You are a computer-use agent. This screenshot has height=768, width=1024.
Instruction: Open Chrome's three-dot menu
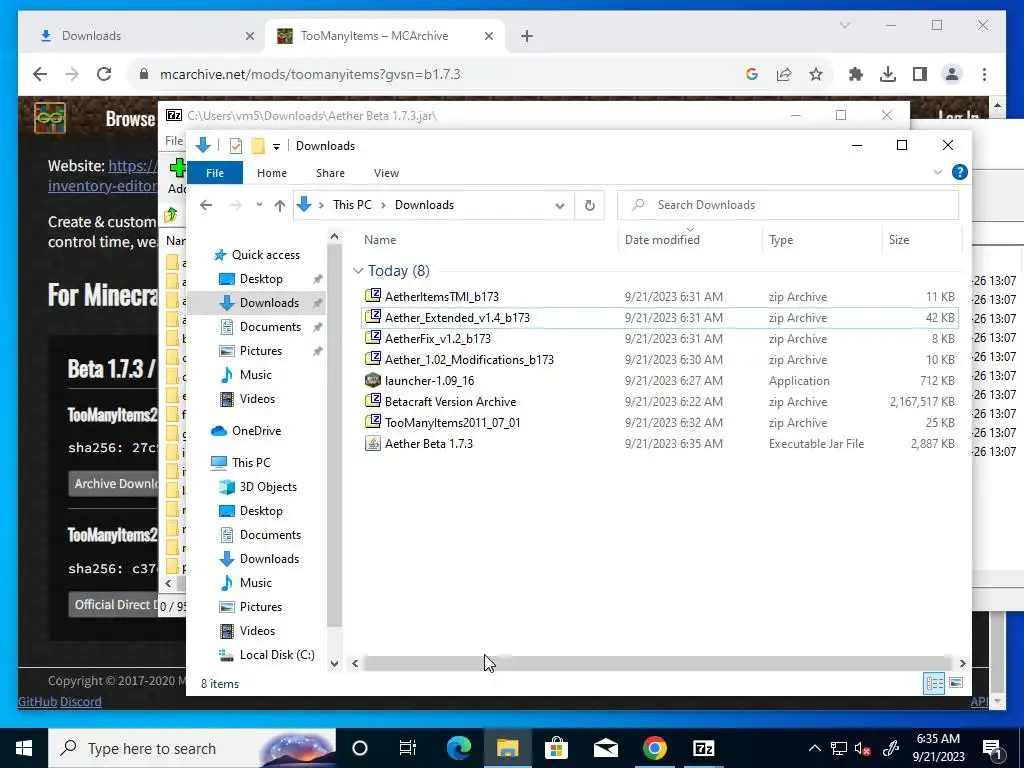click(x=984, y=74)
